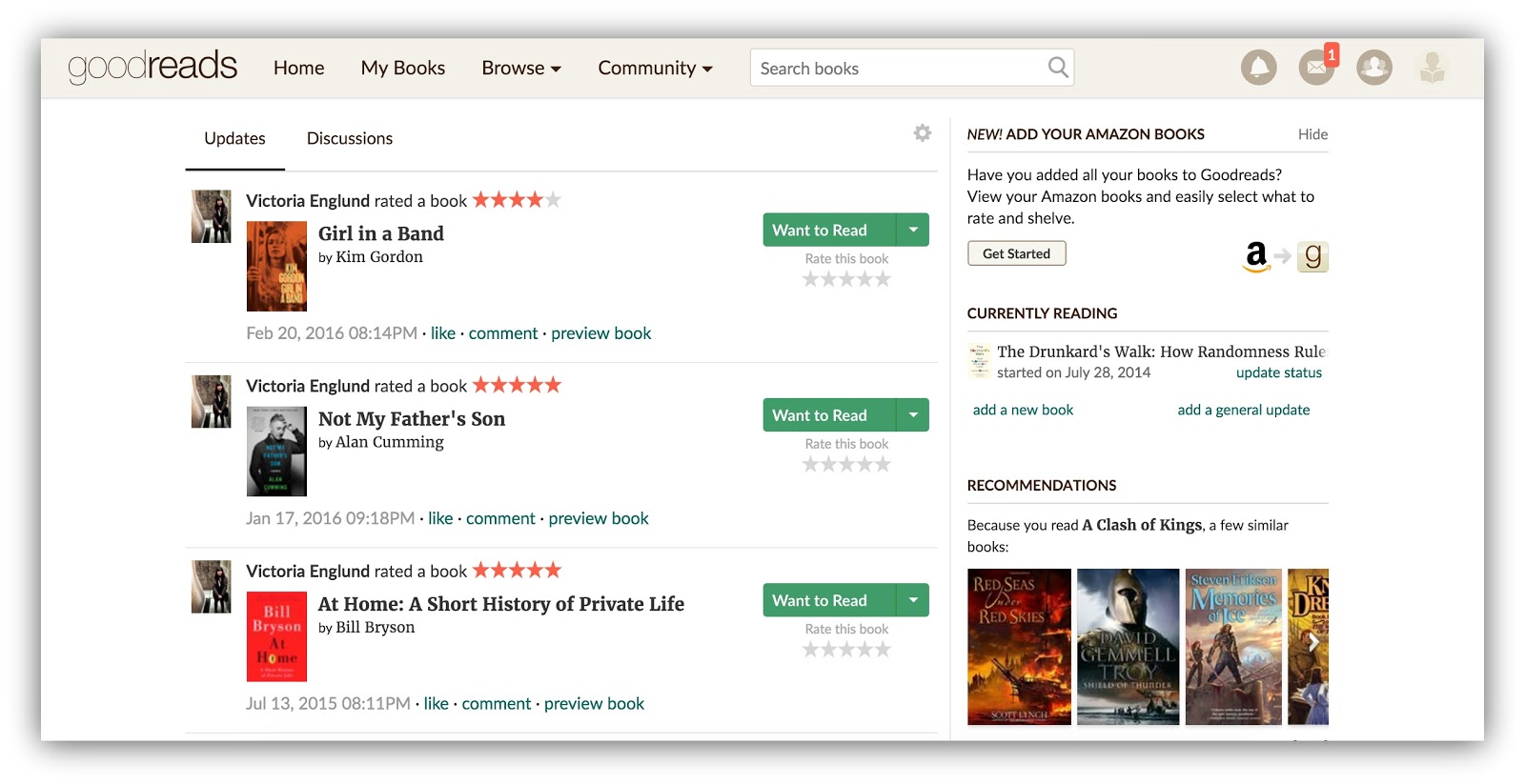Click next arrow on recommendations carousel
Screen dimensions: 1525x784
point(1313,643)
